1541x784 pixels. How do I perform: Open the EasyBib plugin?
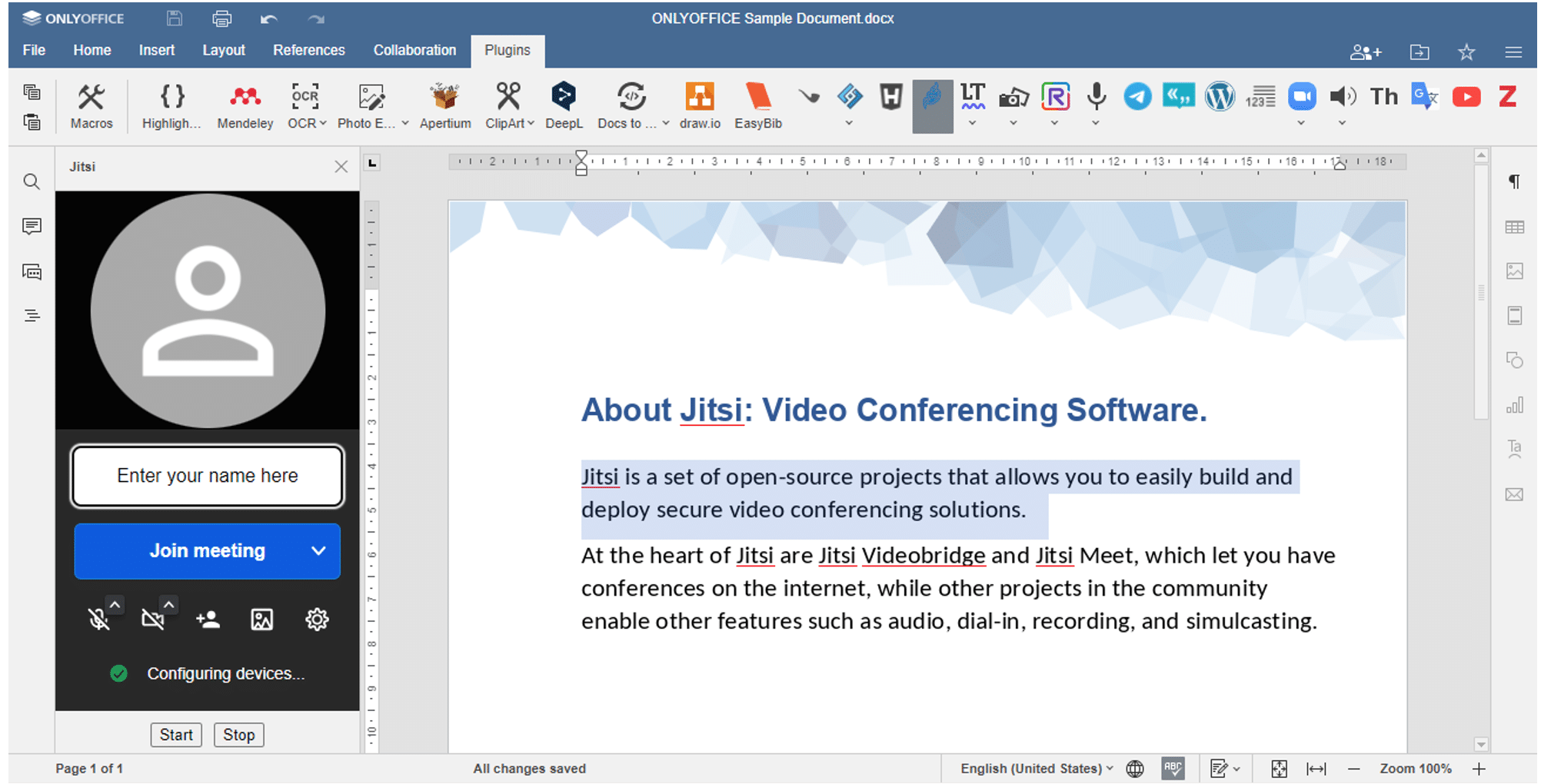tap(758, 105)
